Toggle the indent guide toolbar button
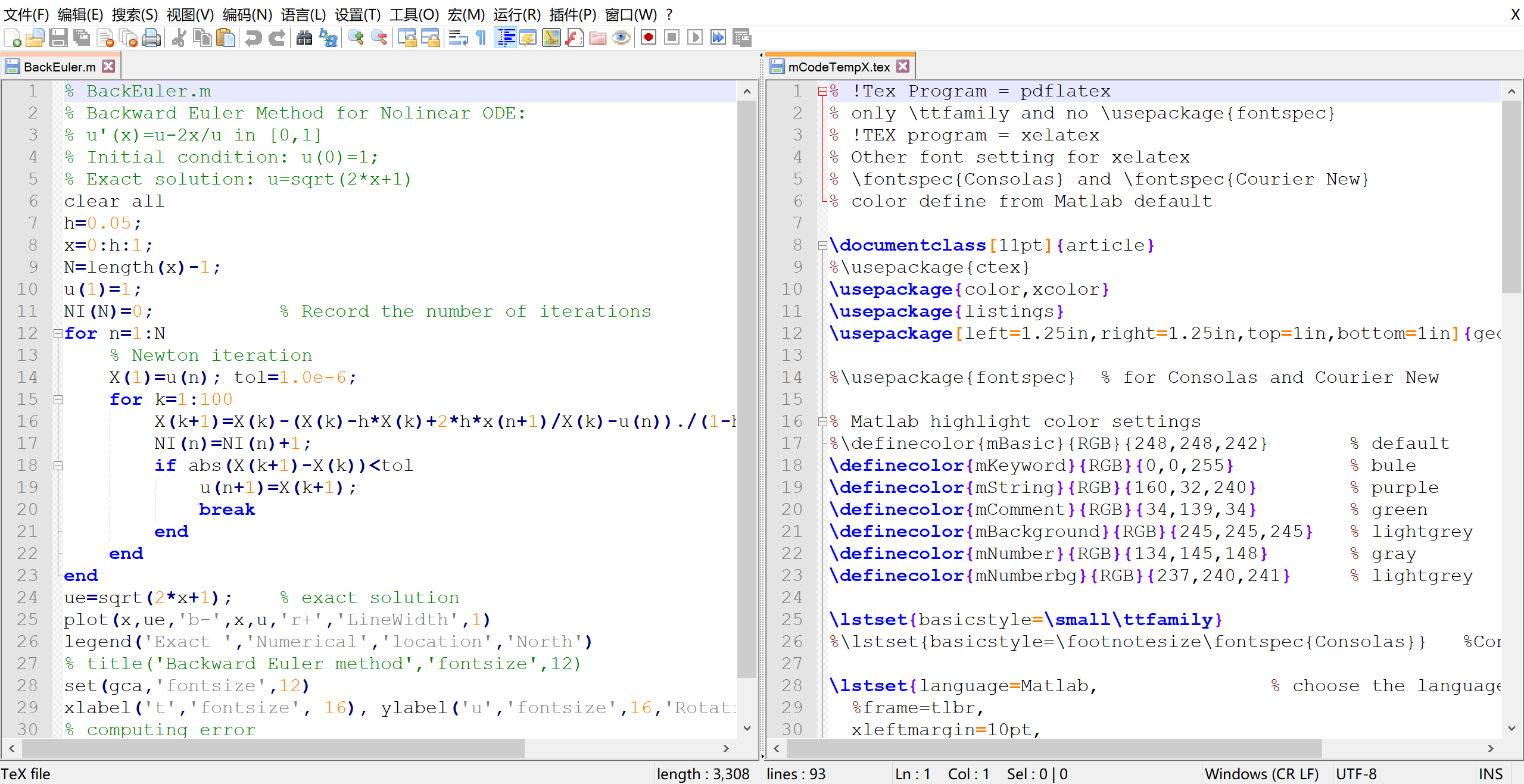Screen dimensions: 1524x784 505,38
